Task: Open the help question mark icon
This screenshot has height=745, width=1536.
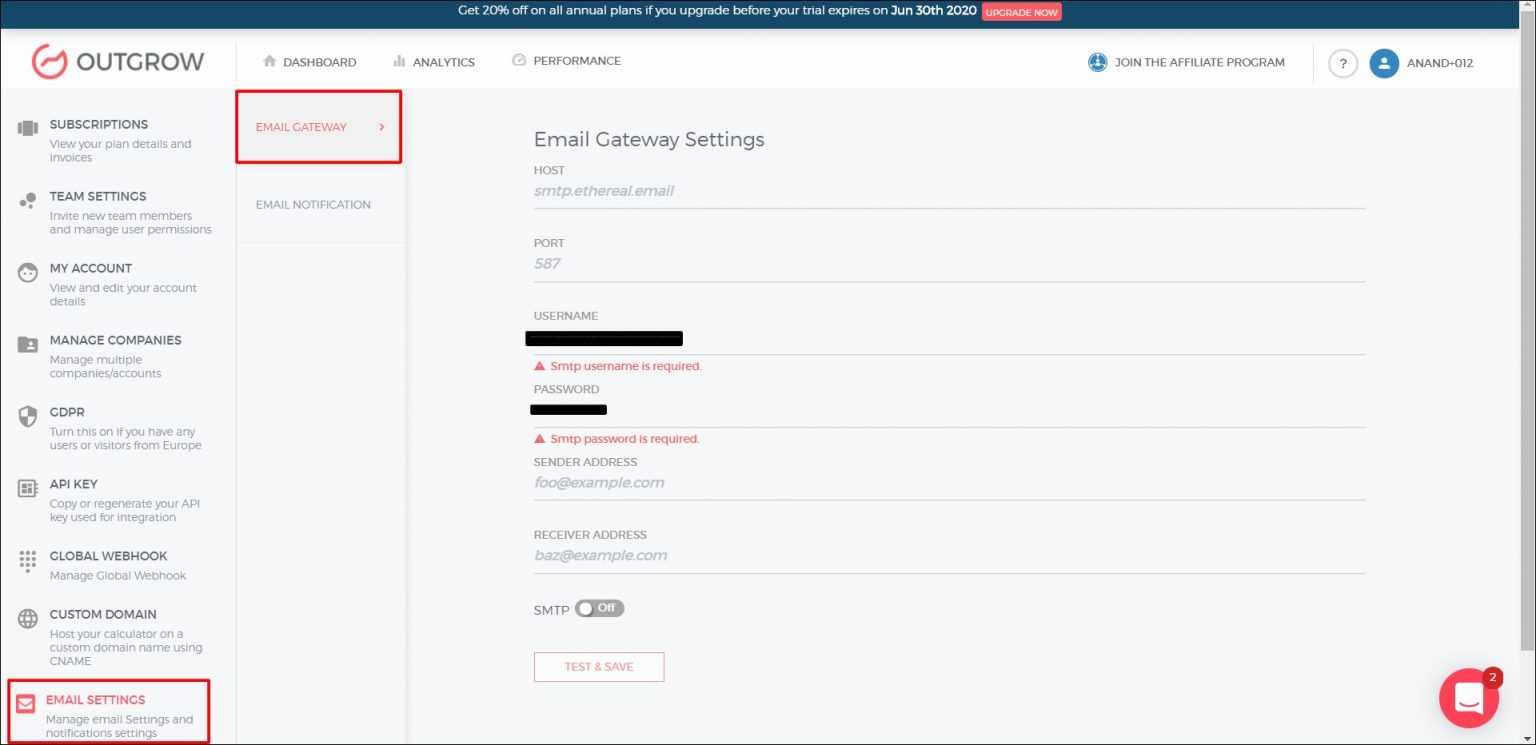Action: tap(1342, 63)
